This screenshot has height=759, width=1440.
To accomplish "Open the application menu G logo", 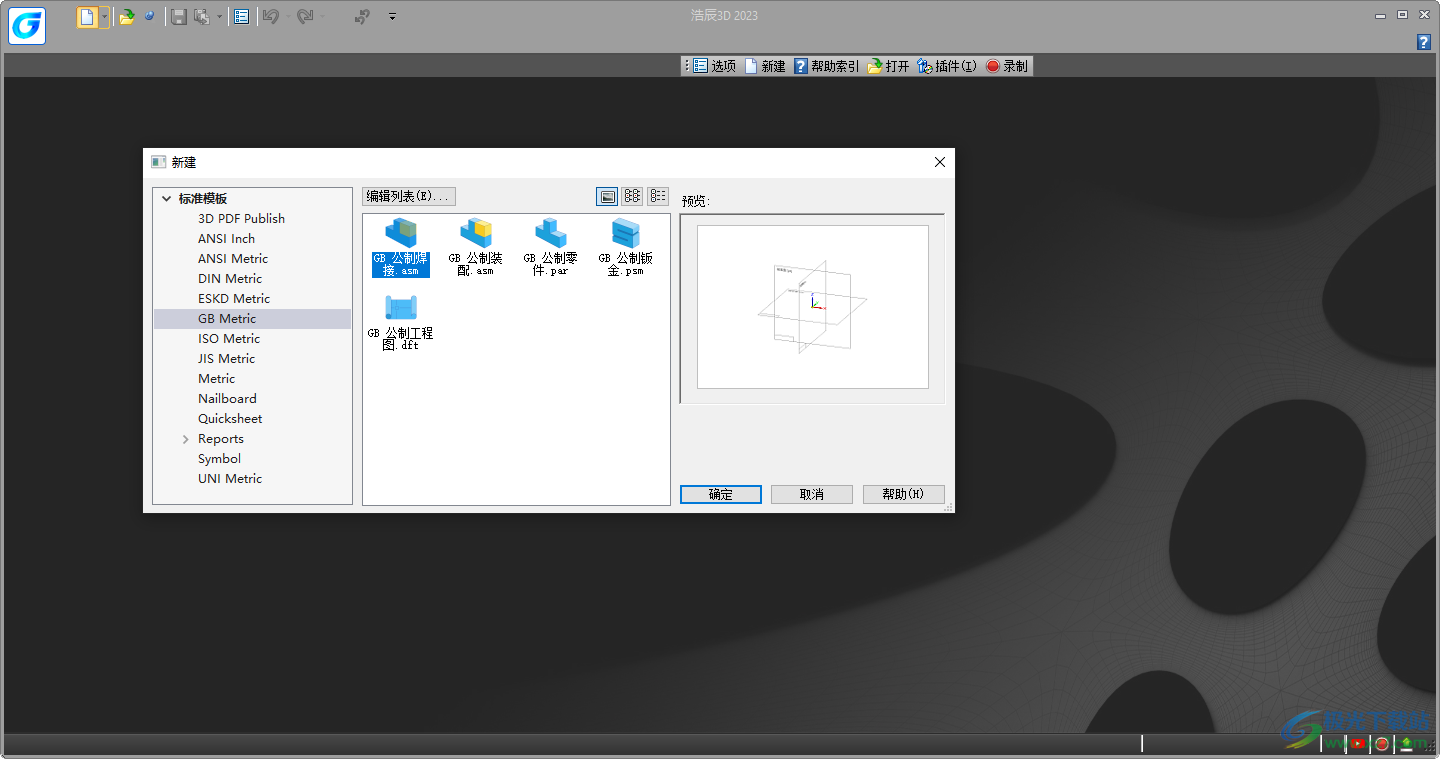I will (27, 25).
